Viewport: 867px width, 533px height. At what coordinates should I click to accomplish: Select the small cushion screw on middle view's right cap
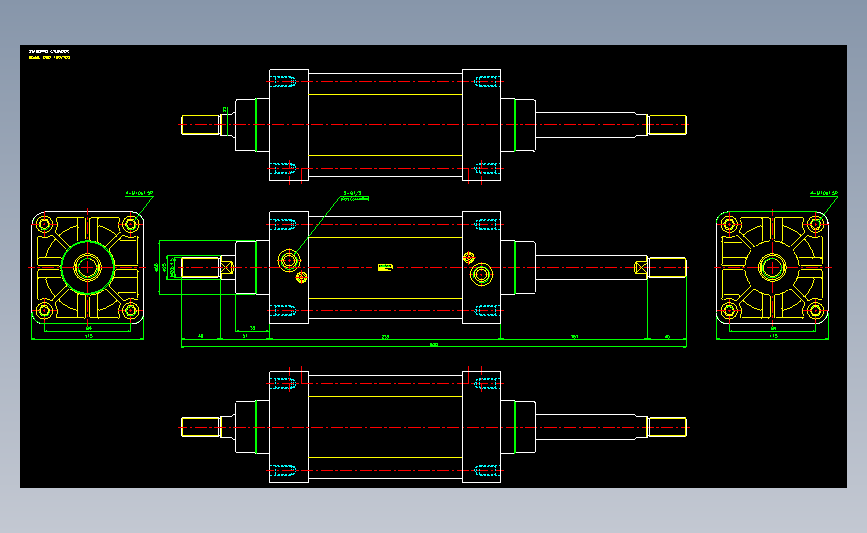[x=469, y=258]
